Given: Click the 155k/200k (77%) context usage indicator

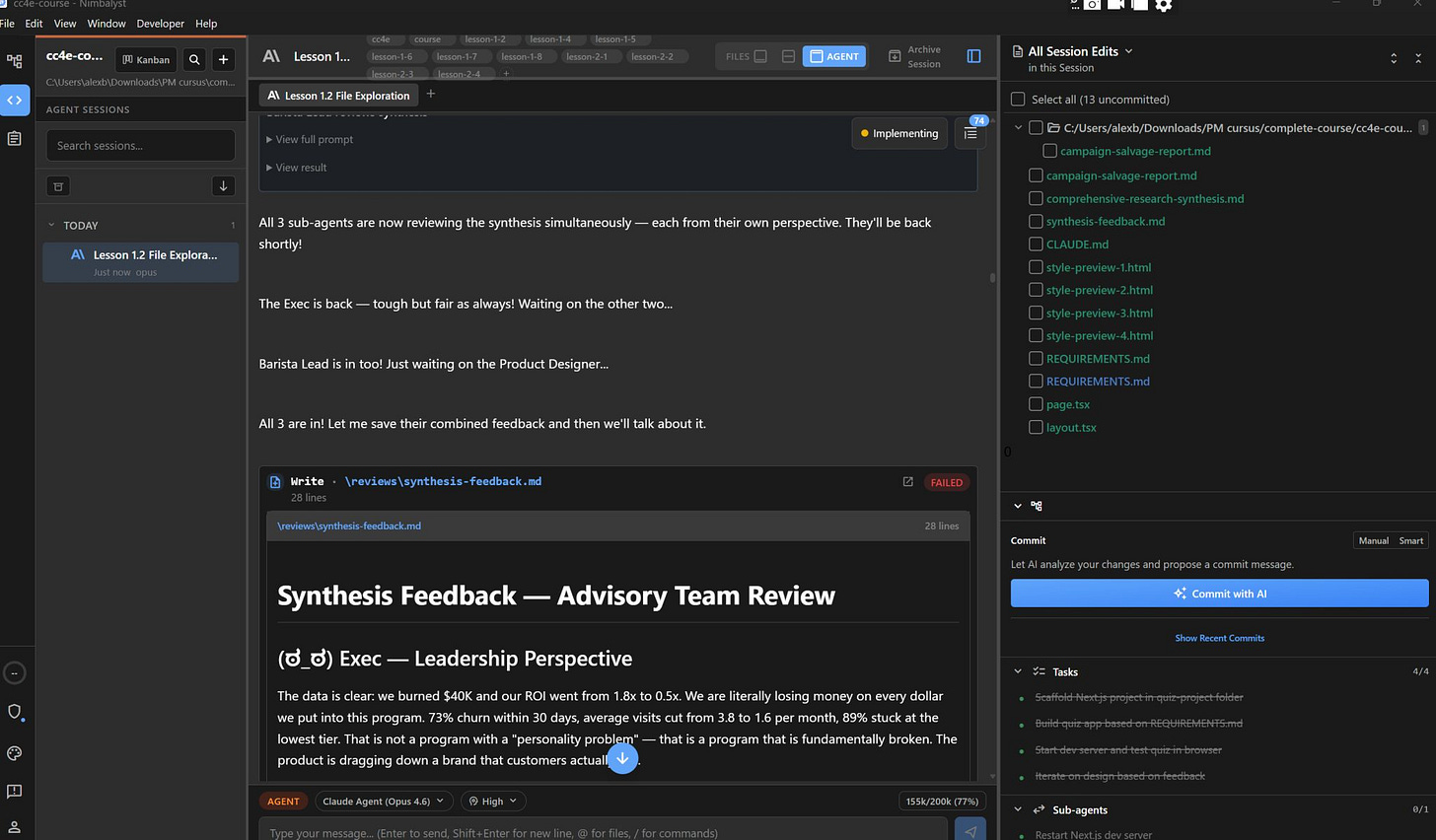Looking at the screenshot, I should click(x=942, y=802).
